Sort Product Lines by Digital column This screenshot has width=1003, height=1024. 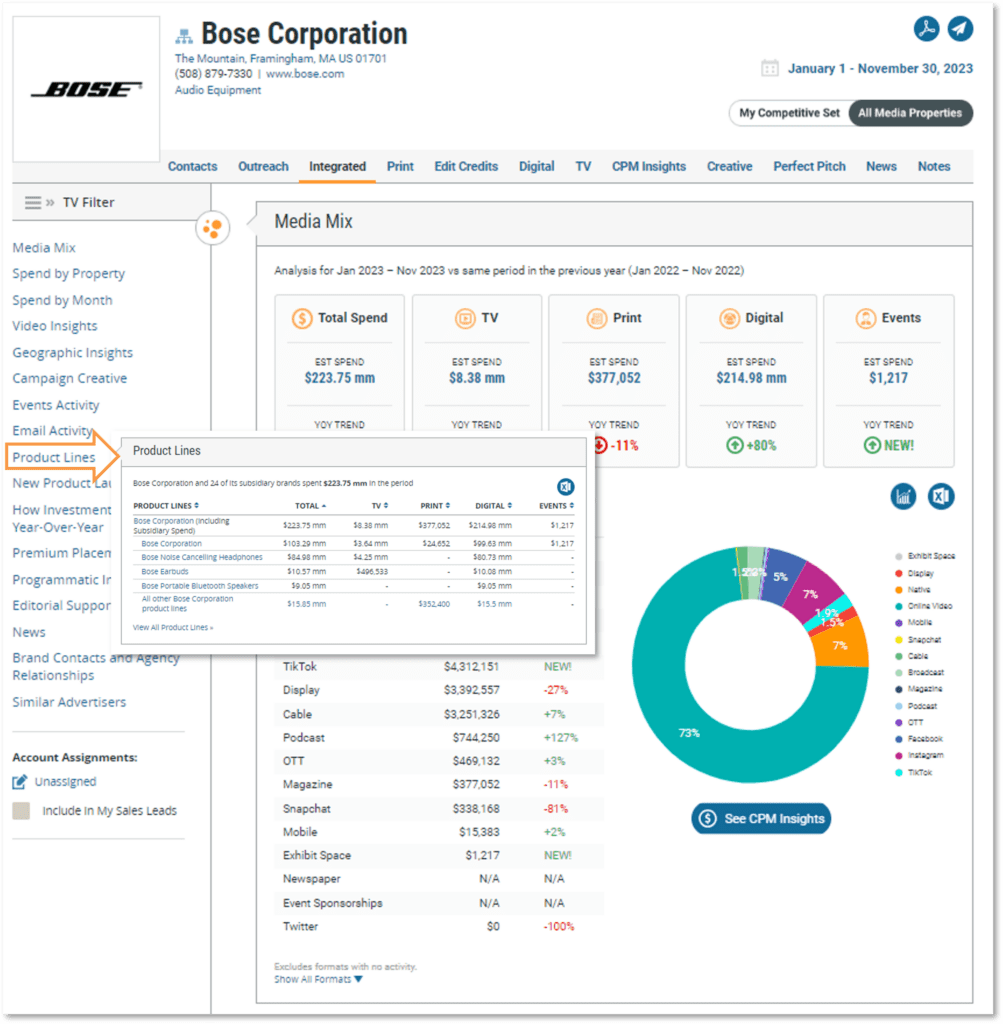point(494,505)
